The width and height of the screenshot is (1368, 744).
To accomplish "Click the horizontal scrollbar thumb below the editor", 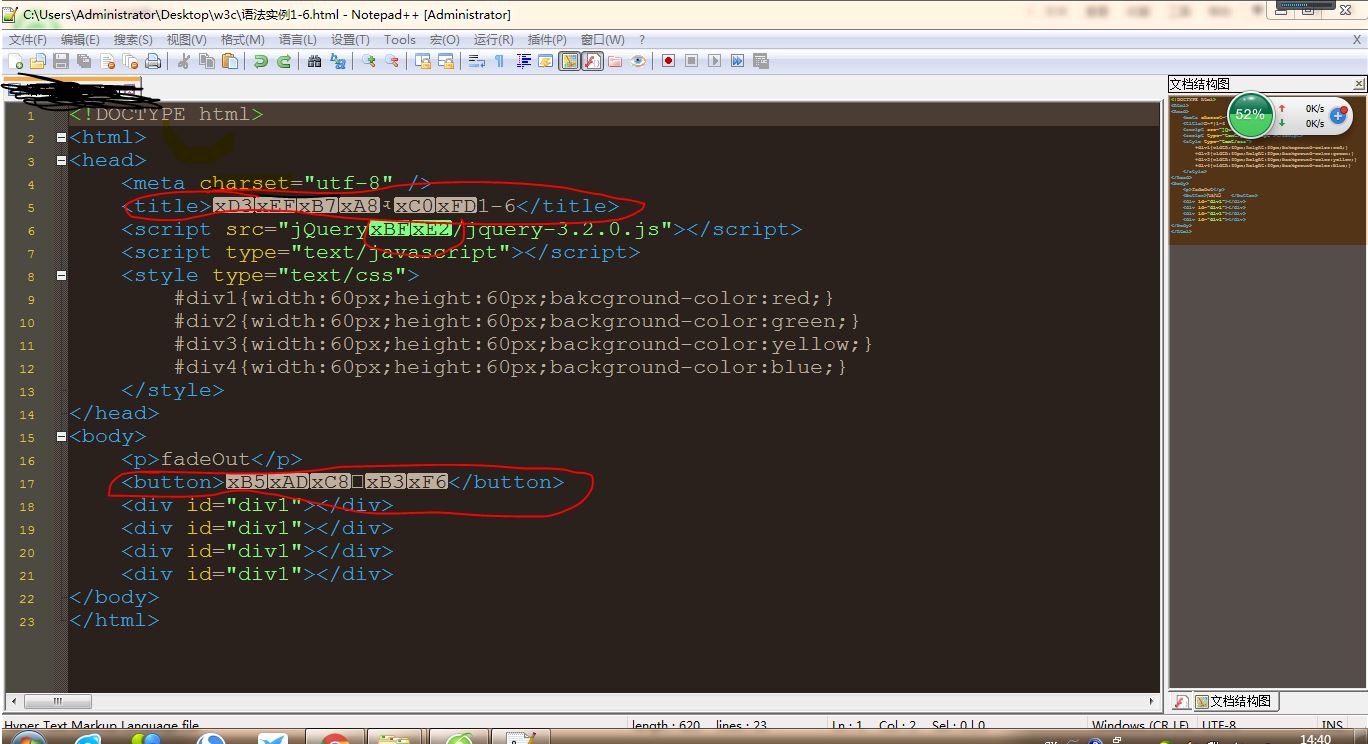I will (x=58, y=701).
